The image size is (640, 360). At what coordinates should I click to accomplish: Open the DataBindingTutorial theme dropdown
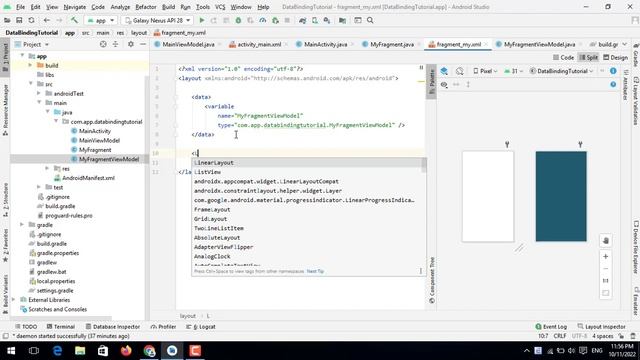(x=561, y=71)
